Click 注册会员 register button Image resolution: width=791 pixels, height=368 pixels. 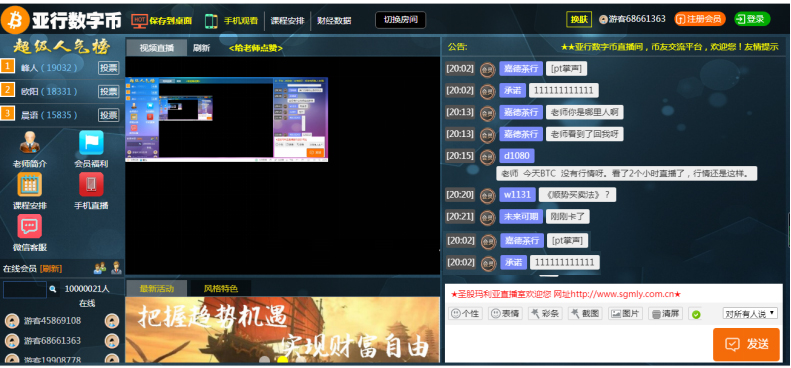pyautogui.click(x=700, y=19)
